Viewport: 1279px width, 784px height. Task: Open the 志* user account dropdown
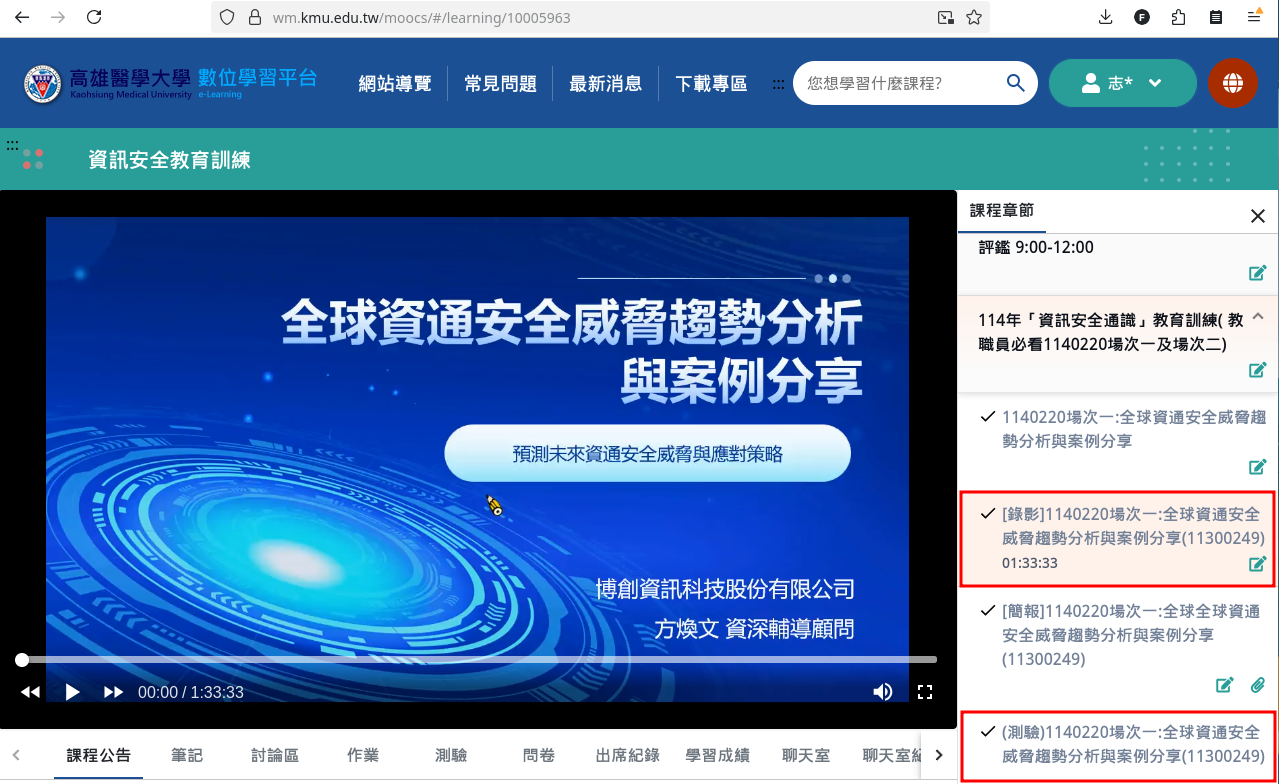tap(1122, 83)
